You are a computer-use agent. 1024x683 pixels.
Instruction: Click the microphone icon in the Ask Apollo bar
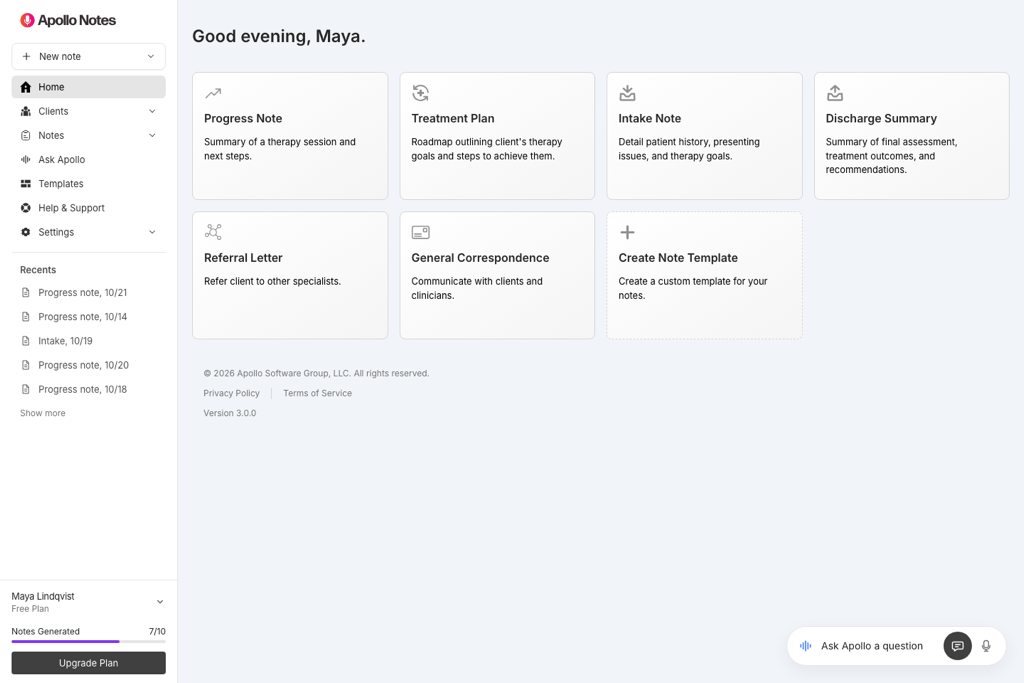coord(986,646)
